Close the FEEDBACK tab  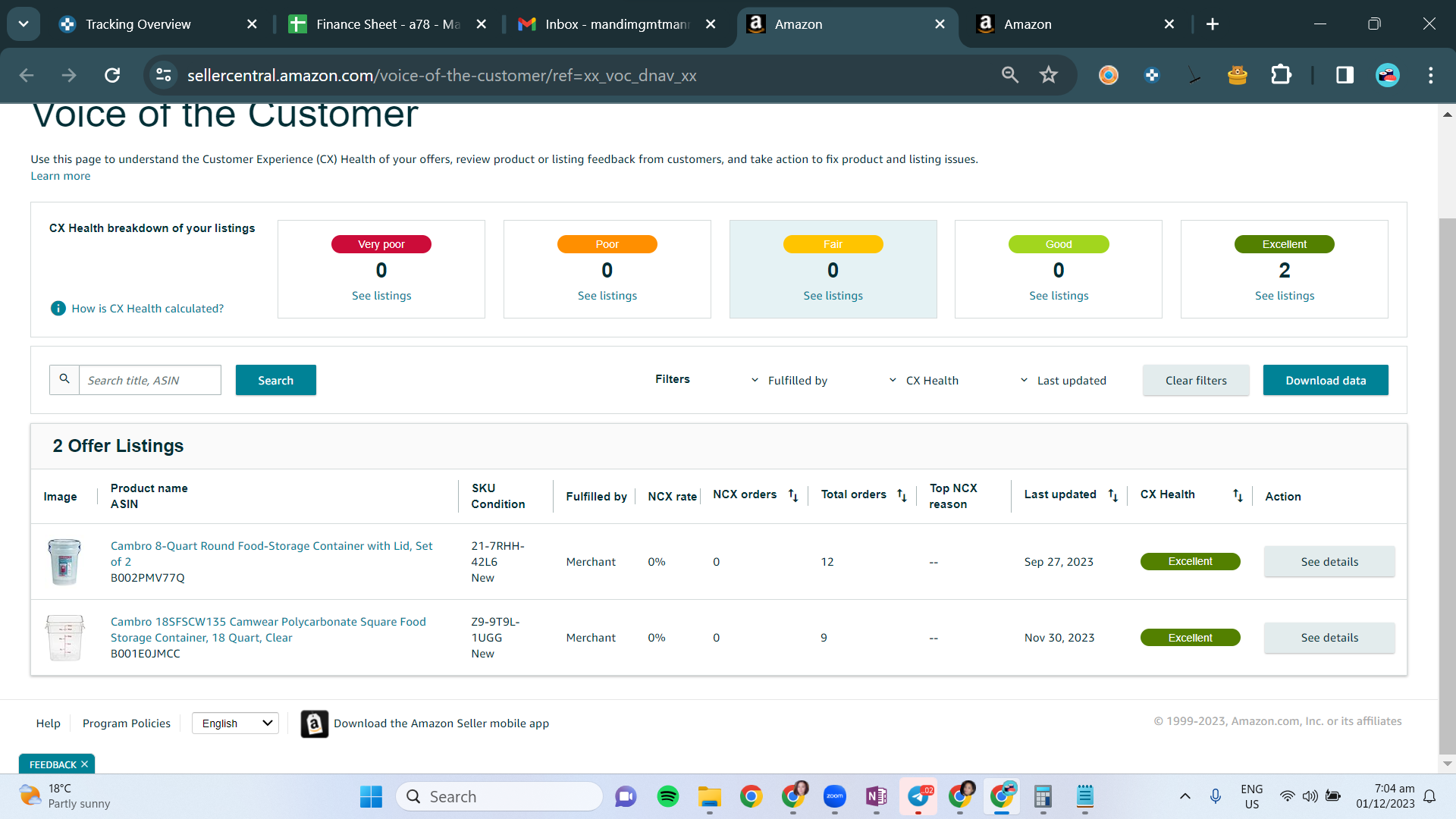(84, 764)
